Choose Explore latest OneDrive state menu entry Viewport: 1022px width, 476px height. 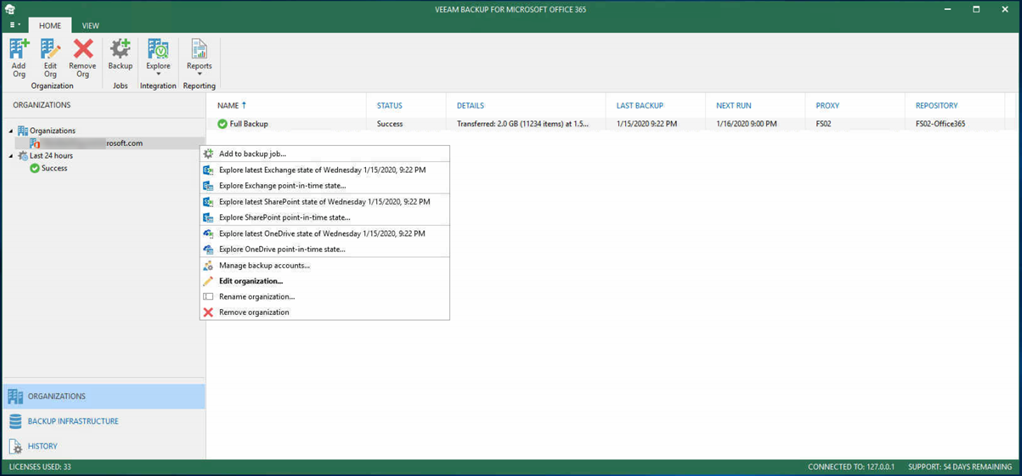point(325,233)
